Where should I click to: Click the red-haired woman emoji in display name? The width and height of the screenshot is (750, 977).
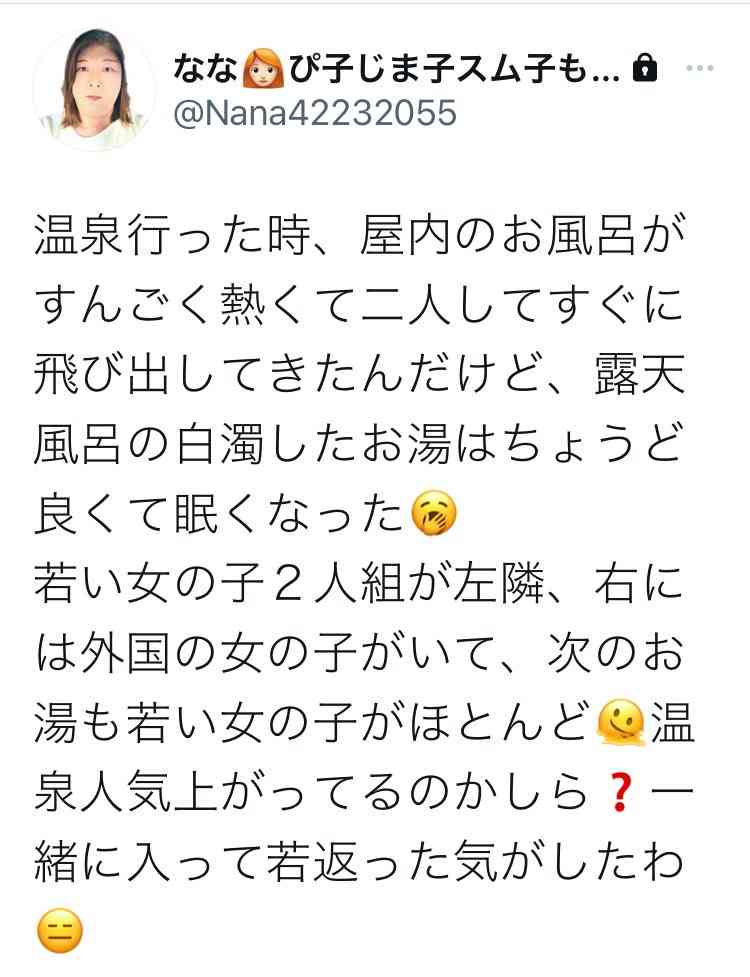pyautogui.click(x=262, y=68)
